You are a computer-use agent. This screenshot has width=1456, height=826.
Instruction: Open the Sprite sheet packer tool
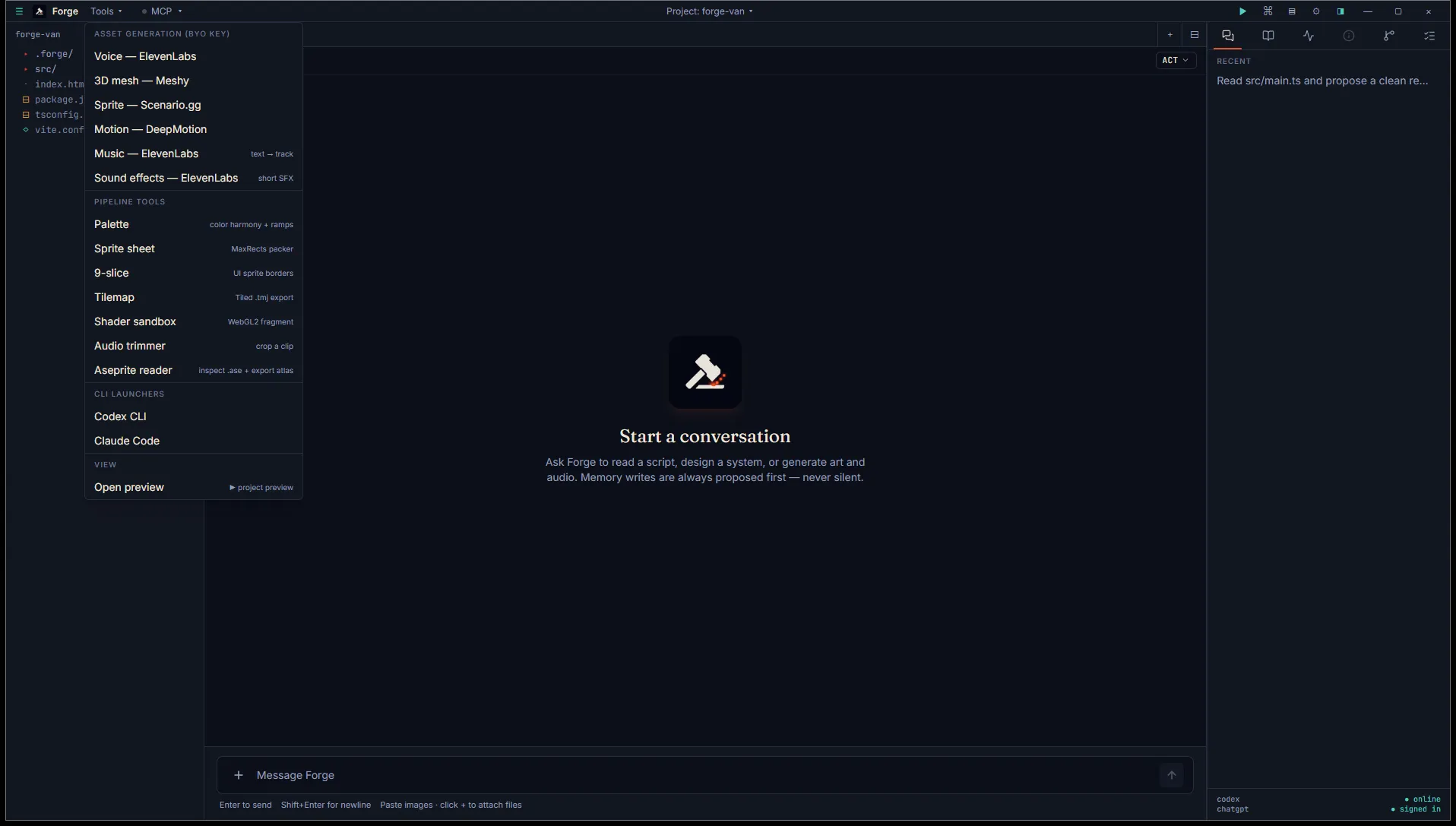[194, 248]
